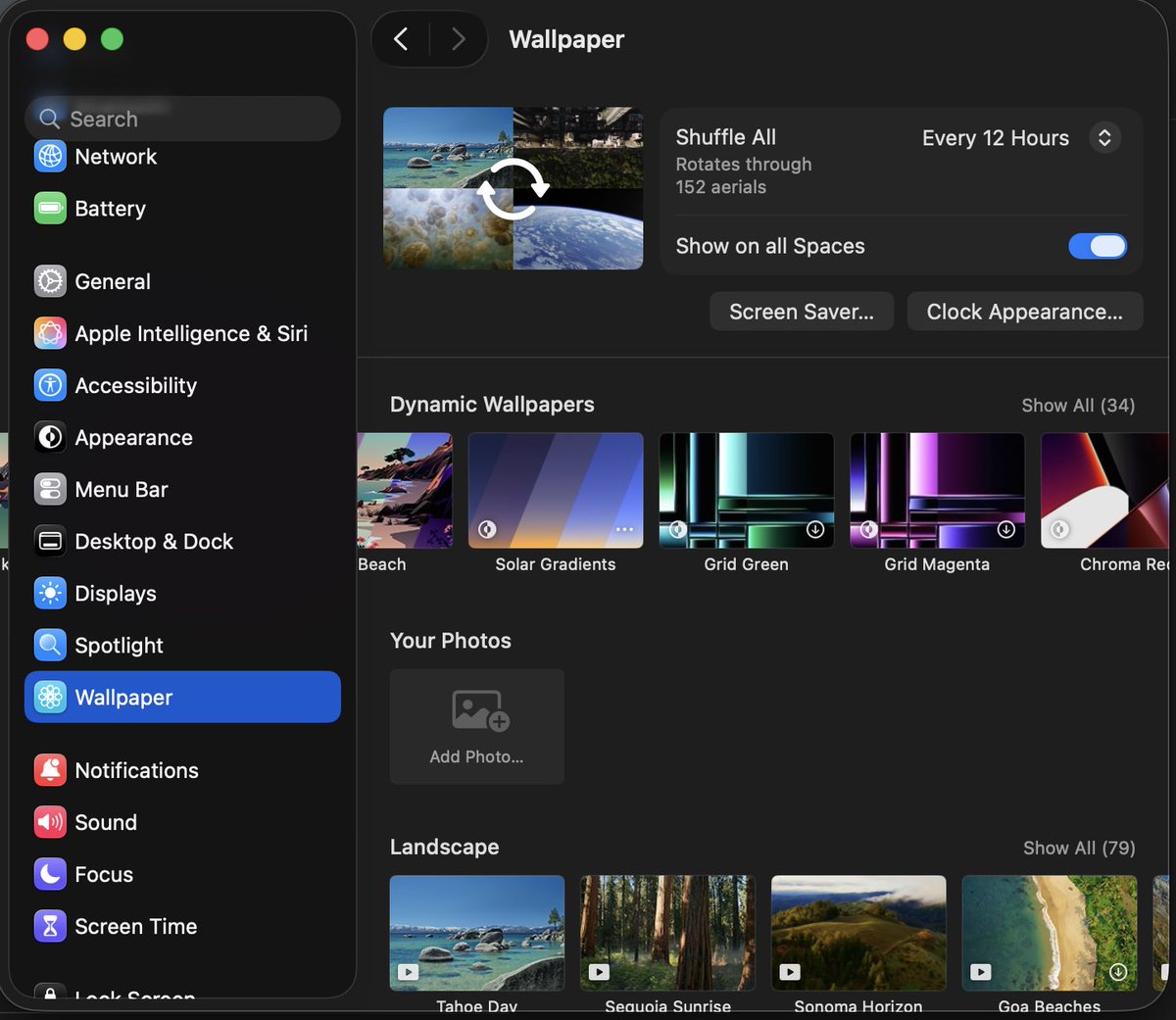Go back with the left chevron
The image size is (1176, 1020).
401,39
